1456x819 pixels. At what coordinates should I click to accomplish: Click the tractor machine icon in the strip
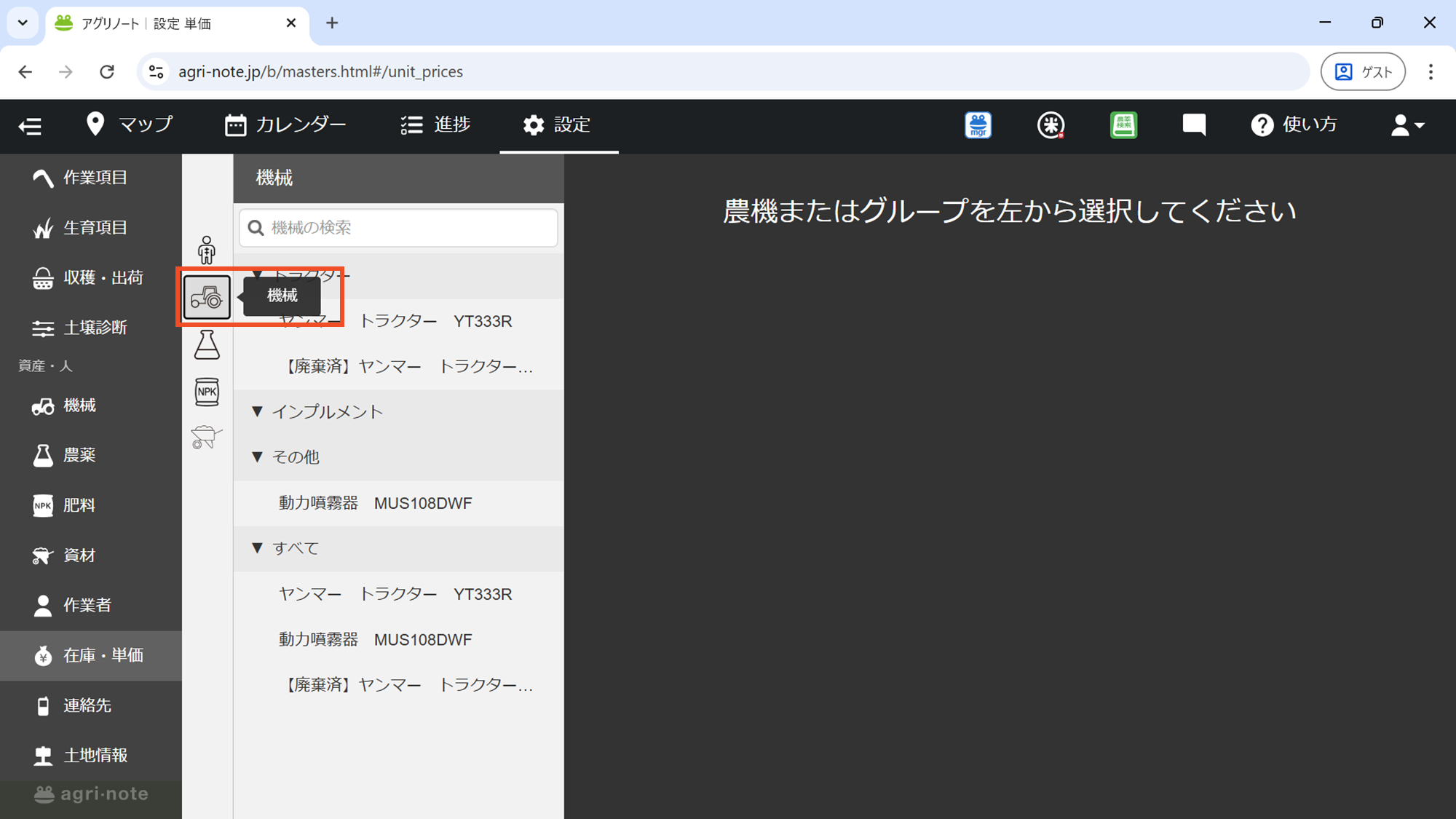(207, 297)
